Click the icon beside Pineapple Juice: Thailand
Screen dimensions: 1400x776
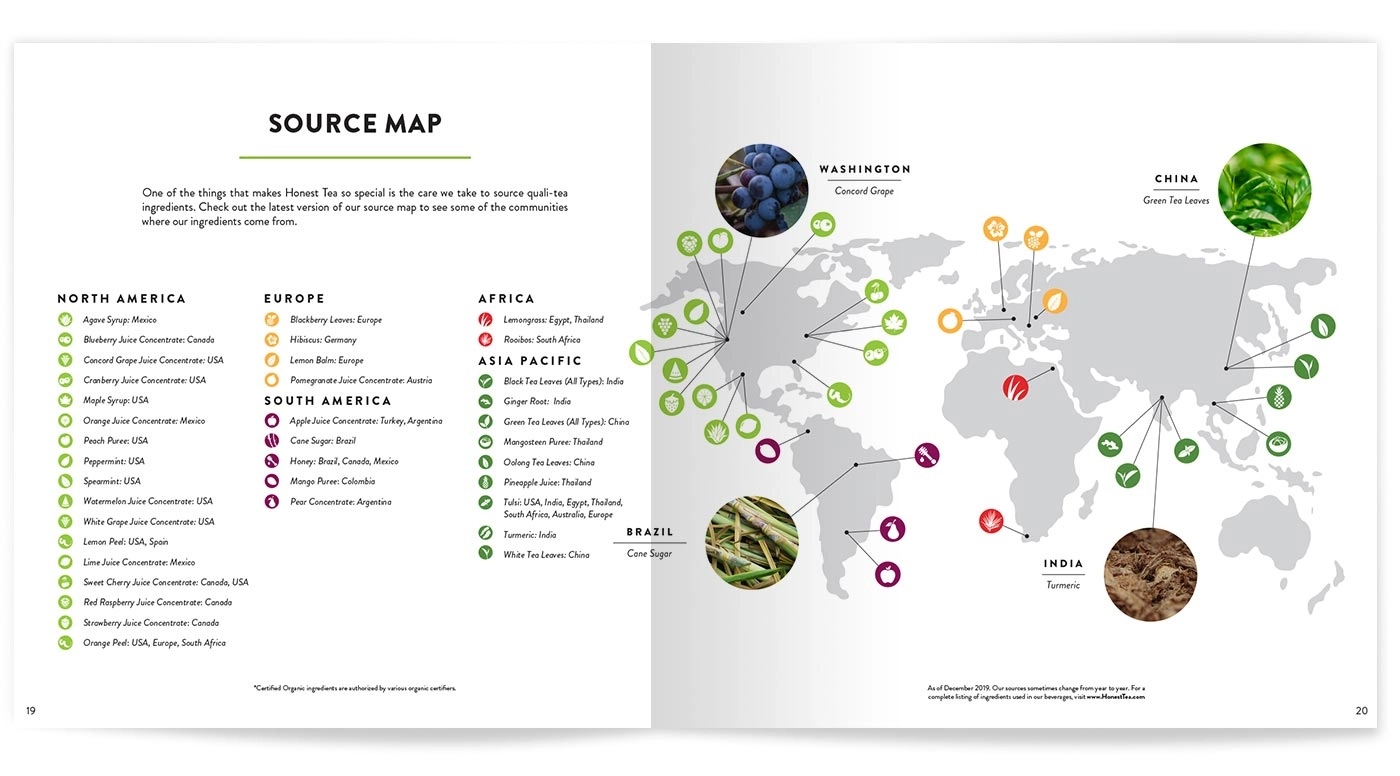pyautogui.click(x=485, y=482)
